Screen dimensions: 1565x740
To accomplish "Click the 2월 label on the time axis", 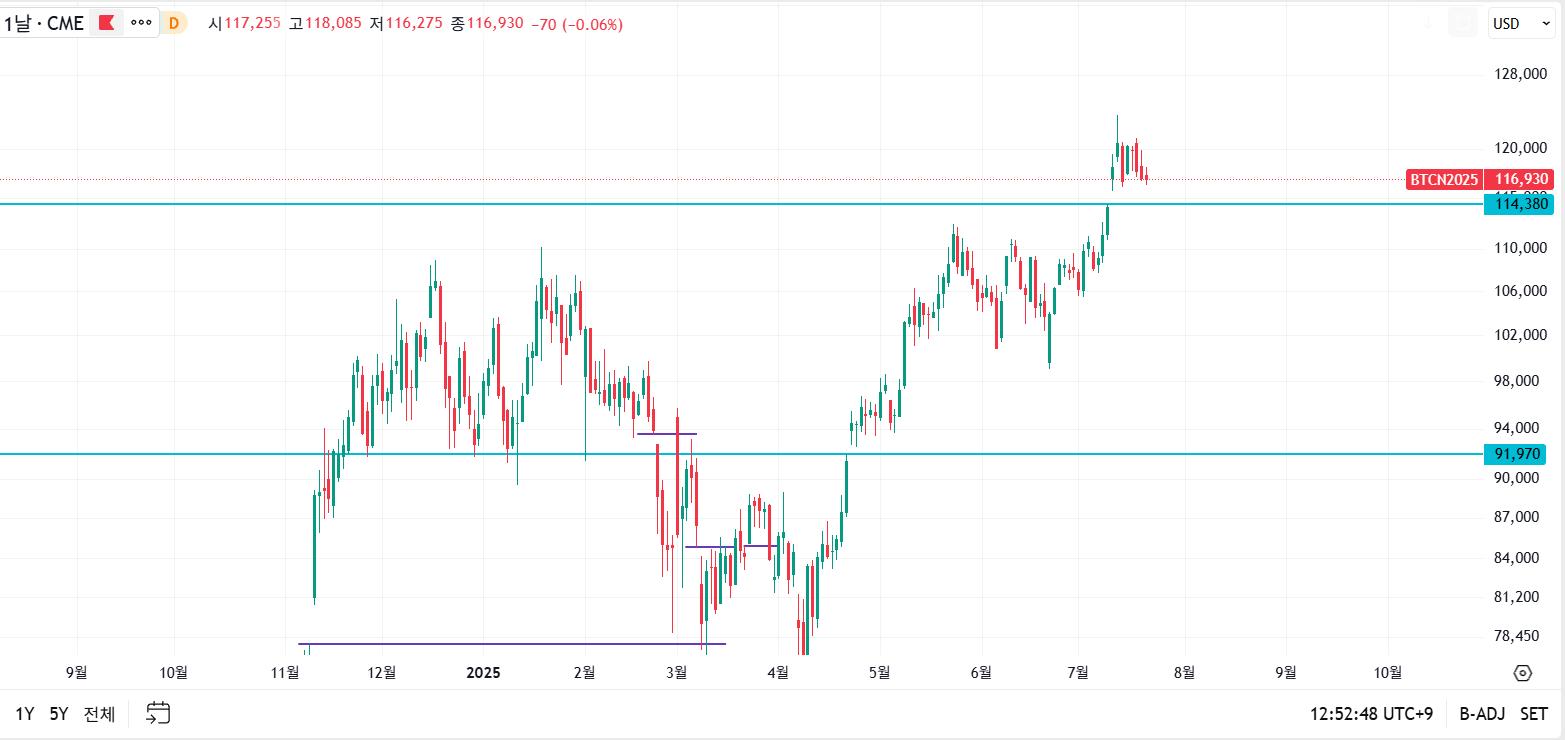I will click(585, 672).
